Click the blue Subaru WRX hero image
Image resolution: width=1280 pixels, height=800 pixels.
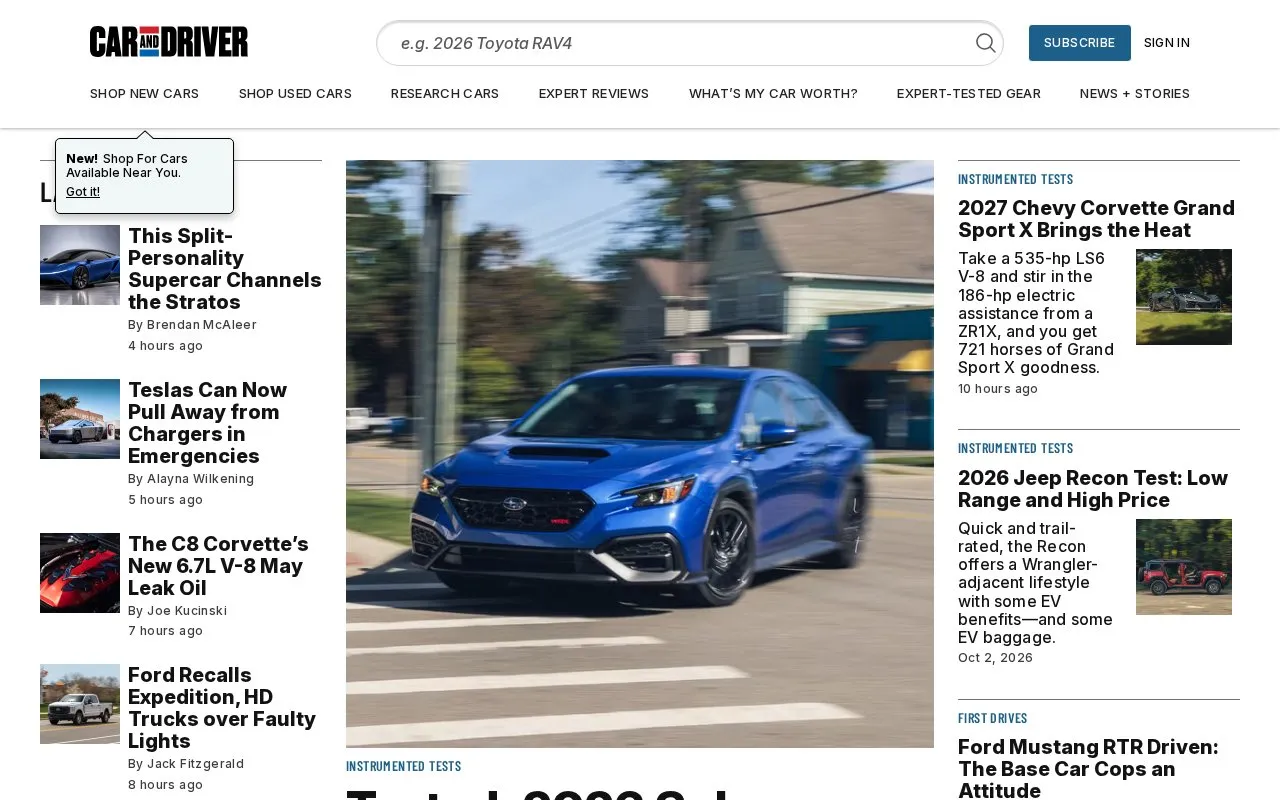(640, 454)
